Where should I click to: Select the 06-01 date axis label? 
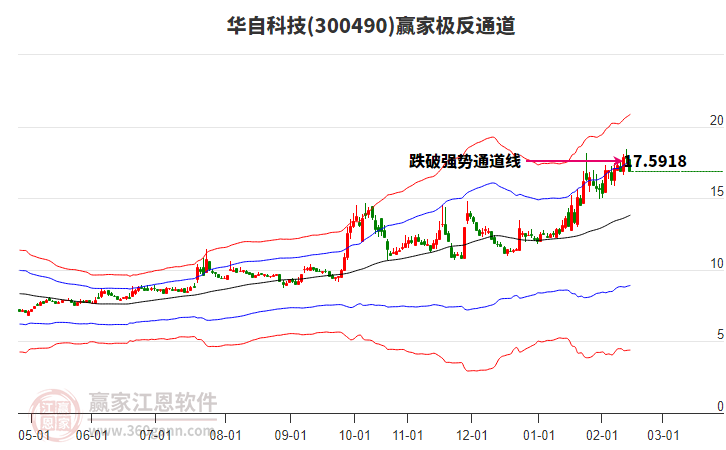pyautogui.click(x=92, y=435)
